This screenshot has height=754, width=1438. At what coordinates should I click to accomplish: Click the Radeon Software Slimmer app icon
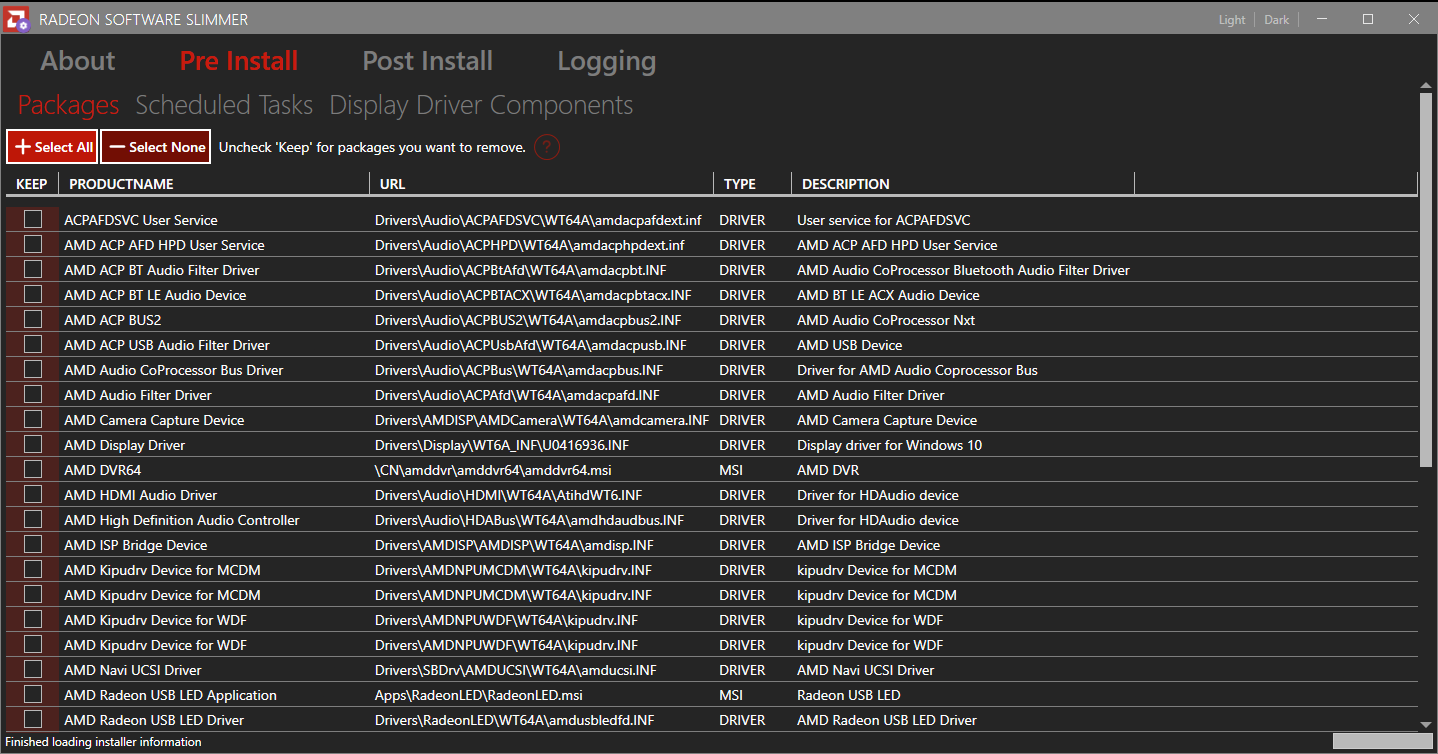click(15, 19)
